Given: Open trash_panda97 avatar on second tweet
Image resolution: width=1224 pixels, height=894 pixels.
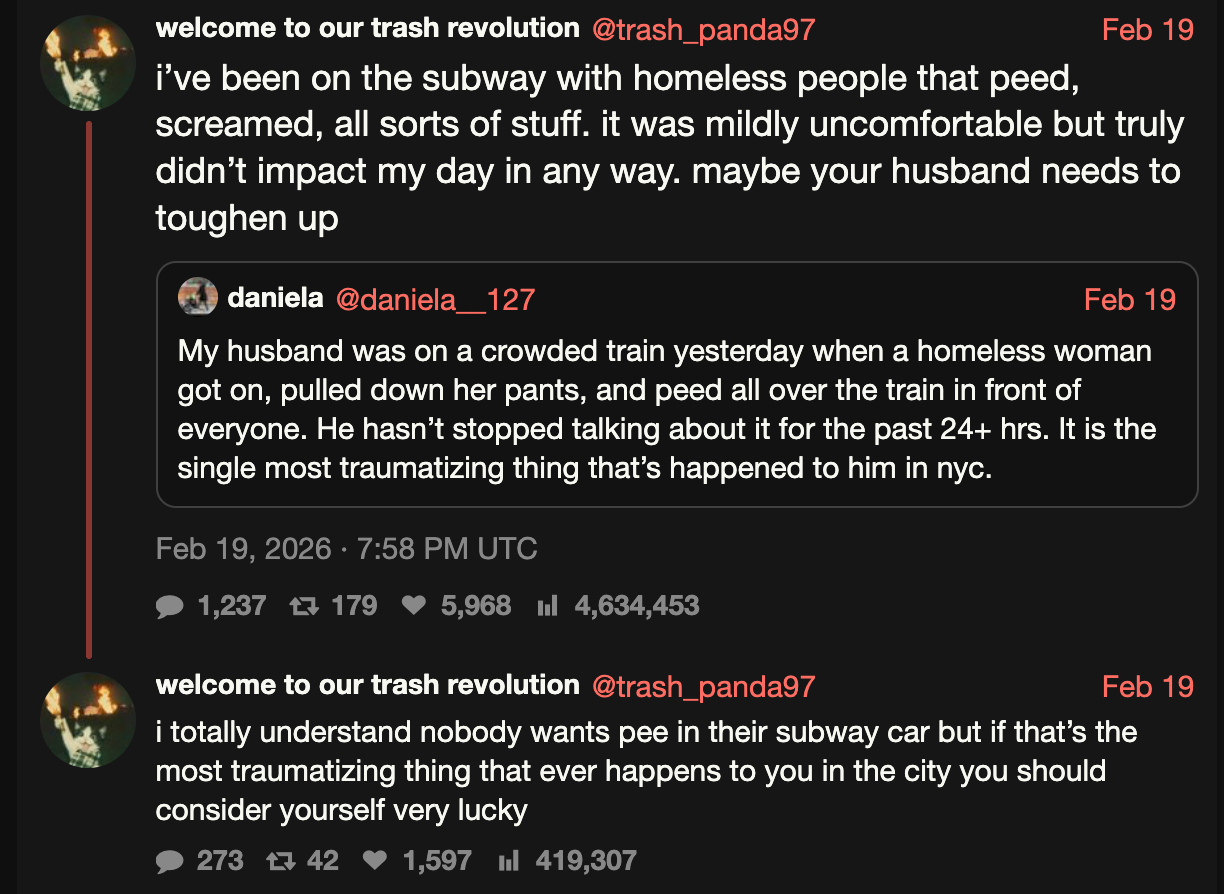Looking at the screenshot, I should 88,719.
